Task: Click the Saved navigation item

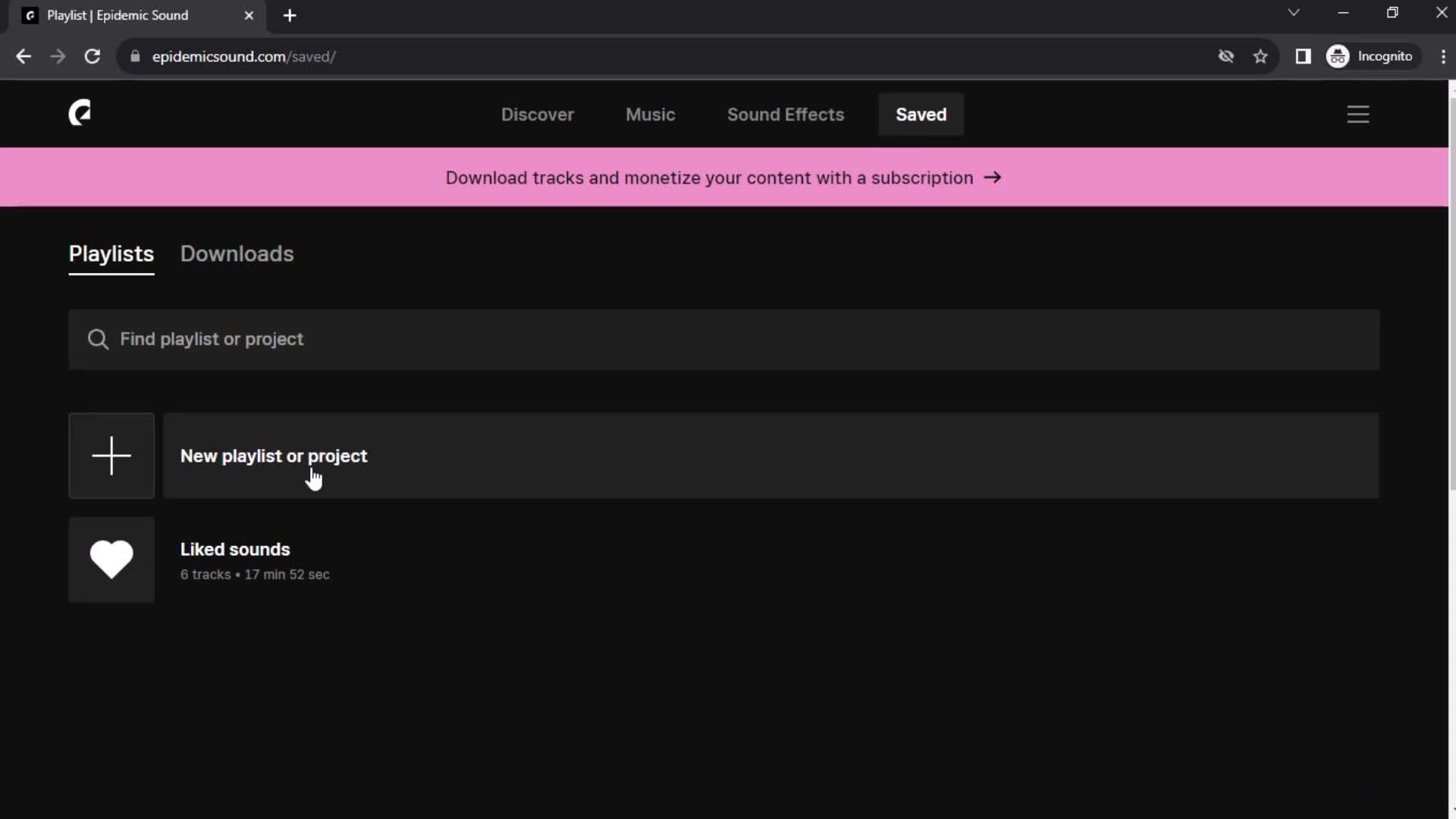Action: tap(921, 114)
